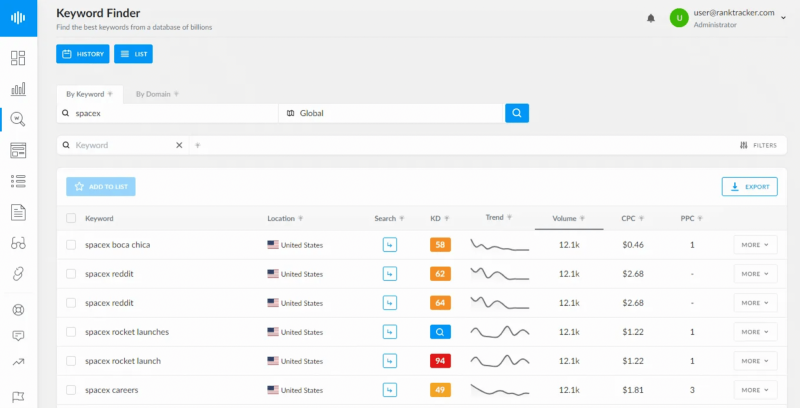Check the spacex rocket launches row
Image resolution: width=800 pixels, height=408 pixels.
[71, 332]
